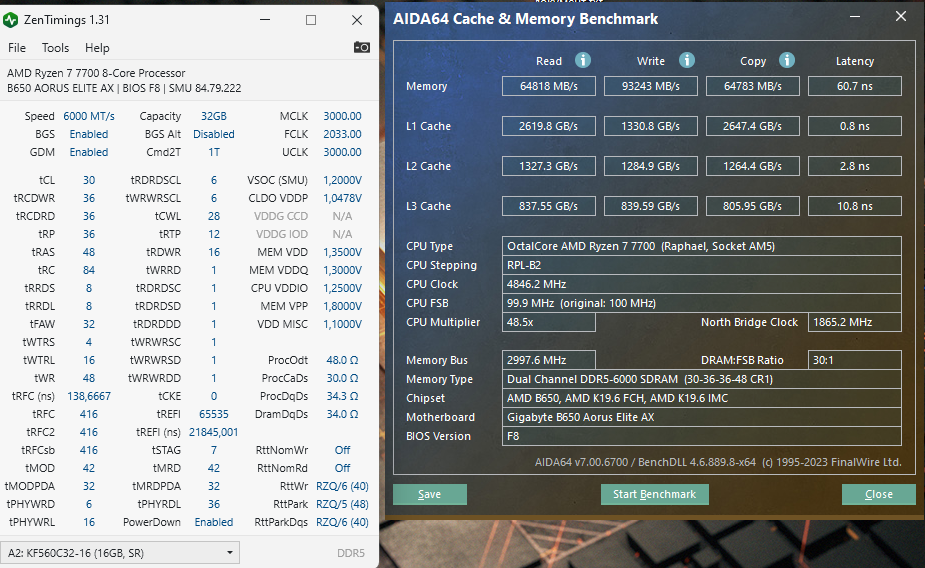The image size is (925, 568).
Task: Click the ZenTimings app logo icon
Action: click(11, 20)
